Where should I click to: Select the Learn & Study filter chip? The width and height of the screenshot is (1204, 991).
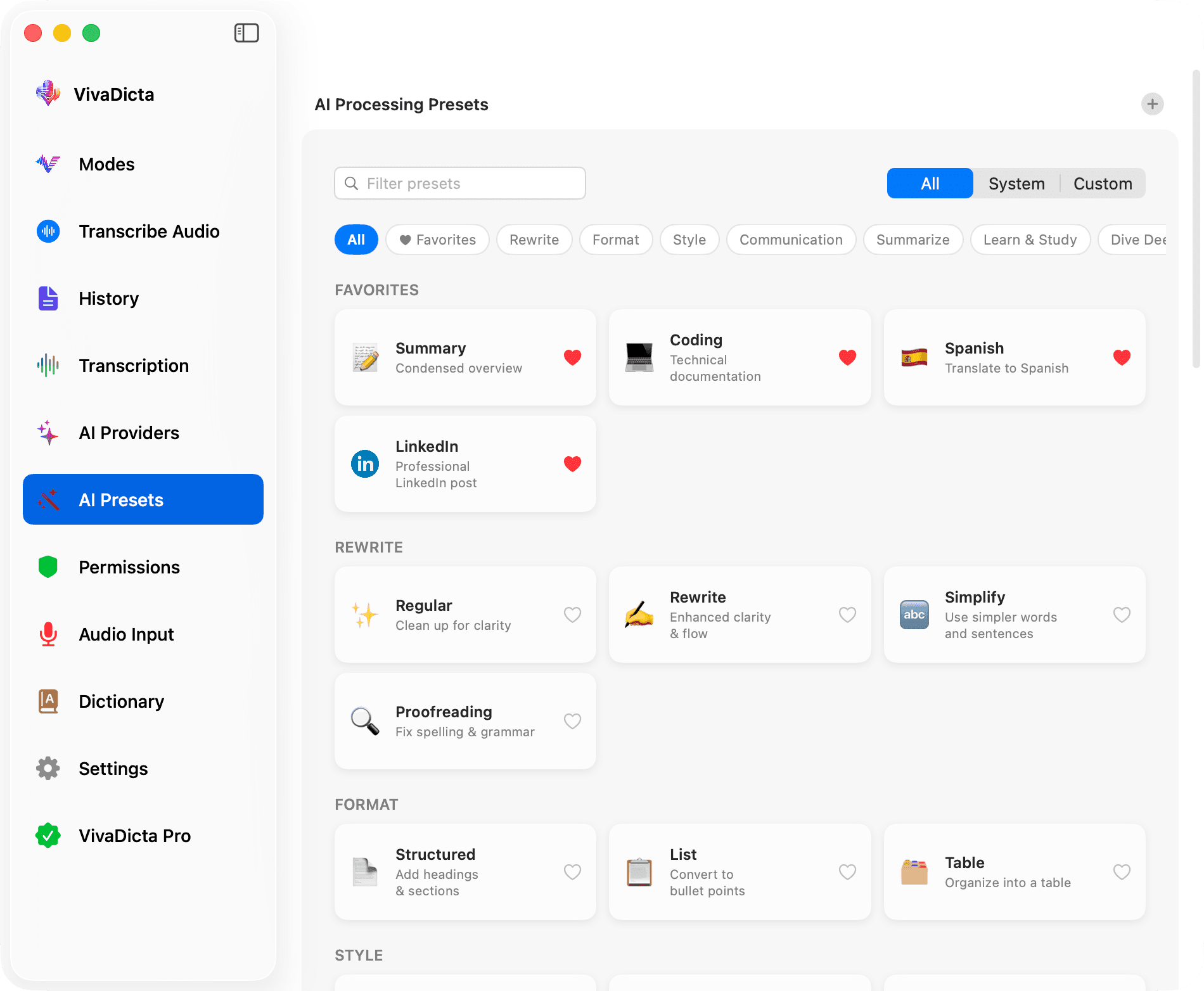tap(1030, 240)
